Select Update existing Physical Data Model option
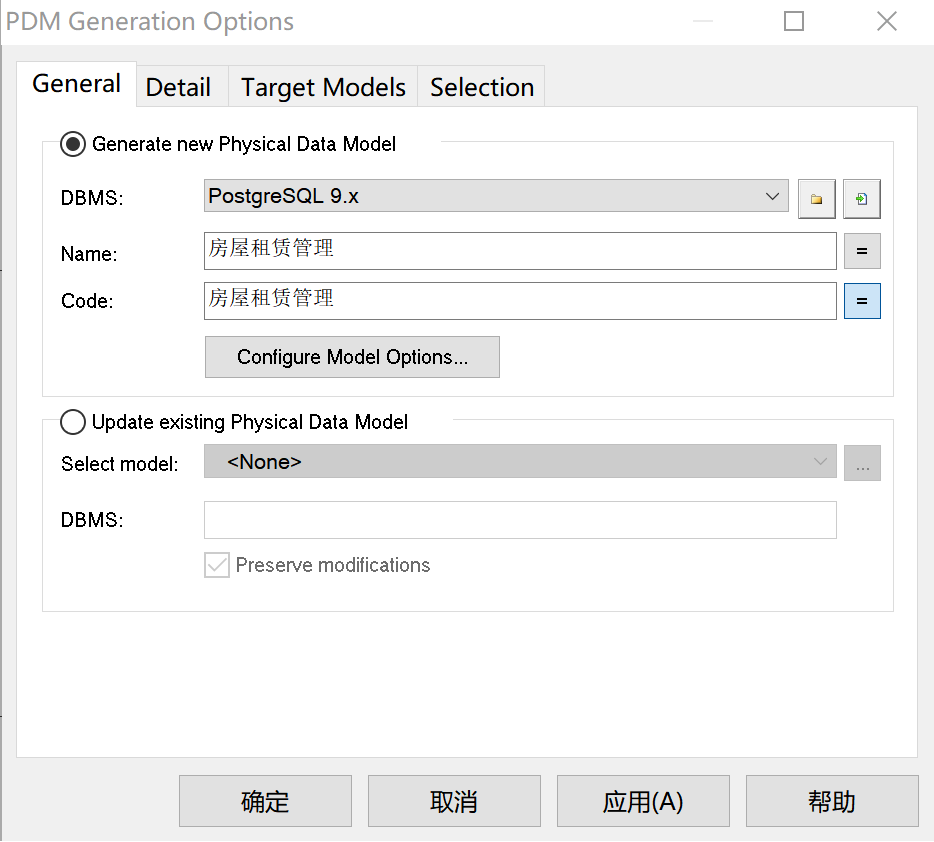934x842 pixels. tap(73, 422)
